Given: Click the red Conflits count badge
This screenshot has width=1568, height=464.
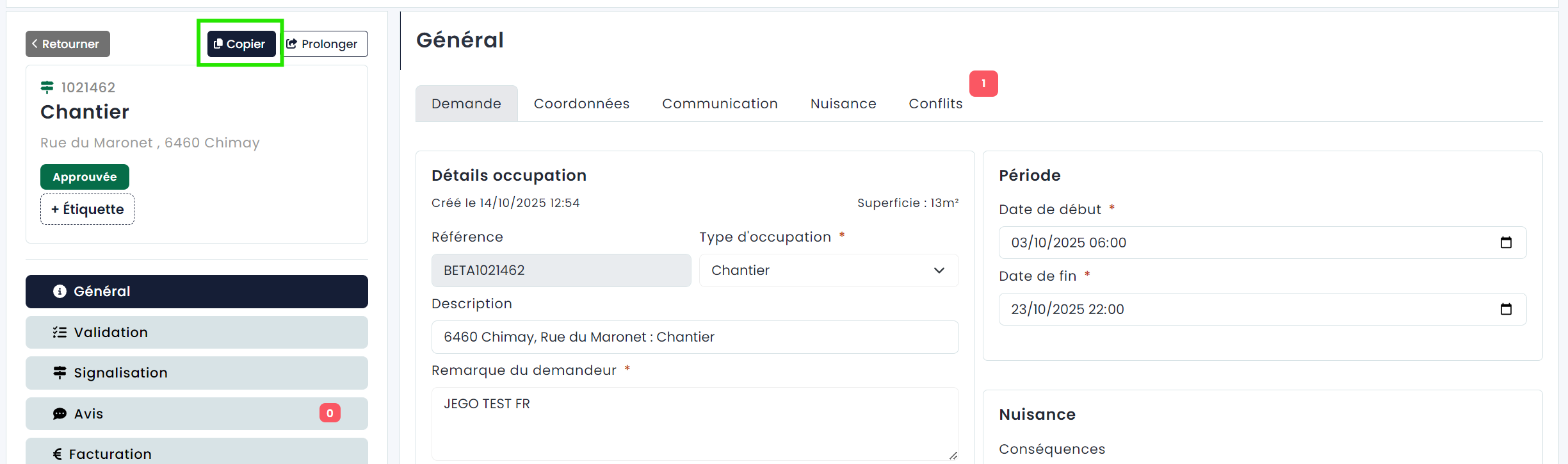Looking at the screenshot, I should [983, 83].
